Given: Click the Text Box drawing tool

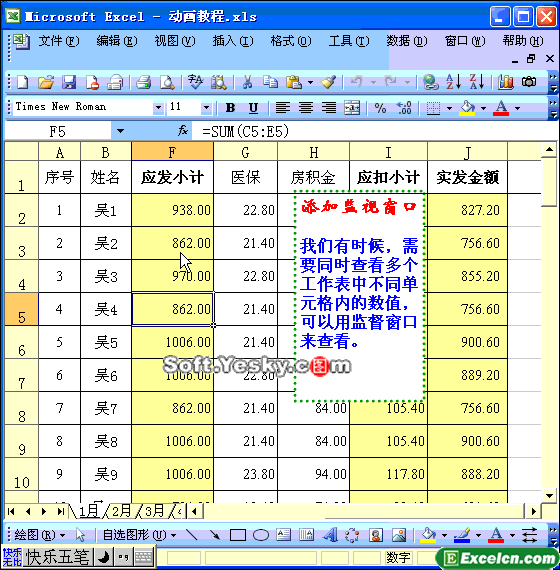Looking at the screenshot, I should pyautogui.click(x=284, y=534).
